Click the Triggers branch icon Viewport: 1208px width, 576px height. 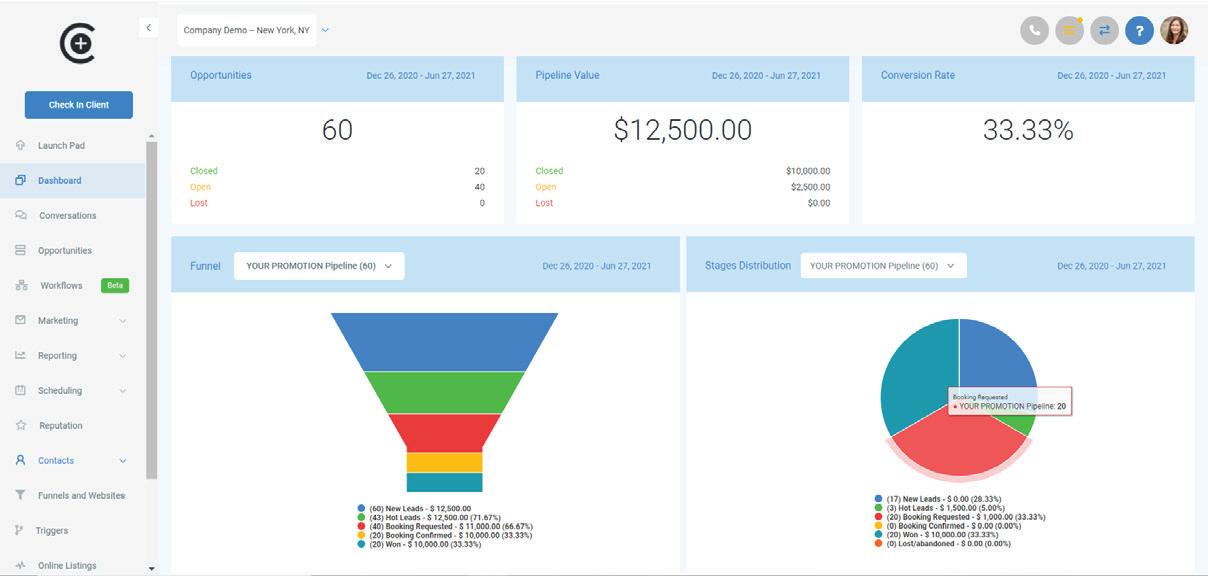coord(20,530)
